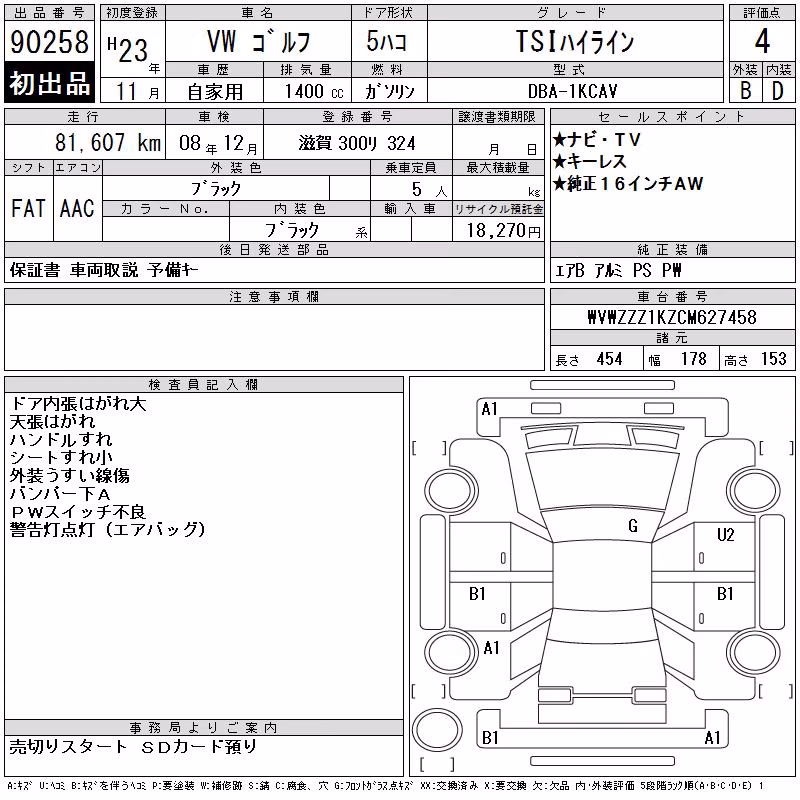Select the overall grade 4 cell
Screen dimensions: 800x800
762,41
